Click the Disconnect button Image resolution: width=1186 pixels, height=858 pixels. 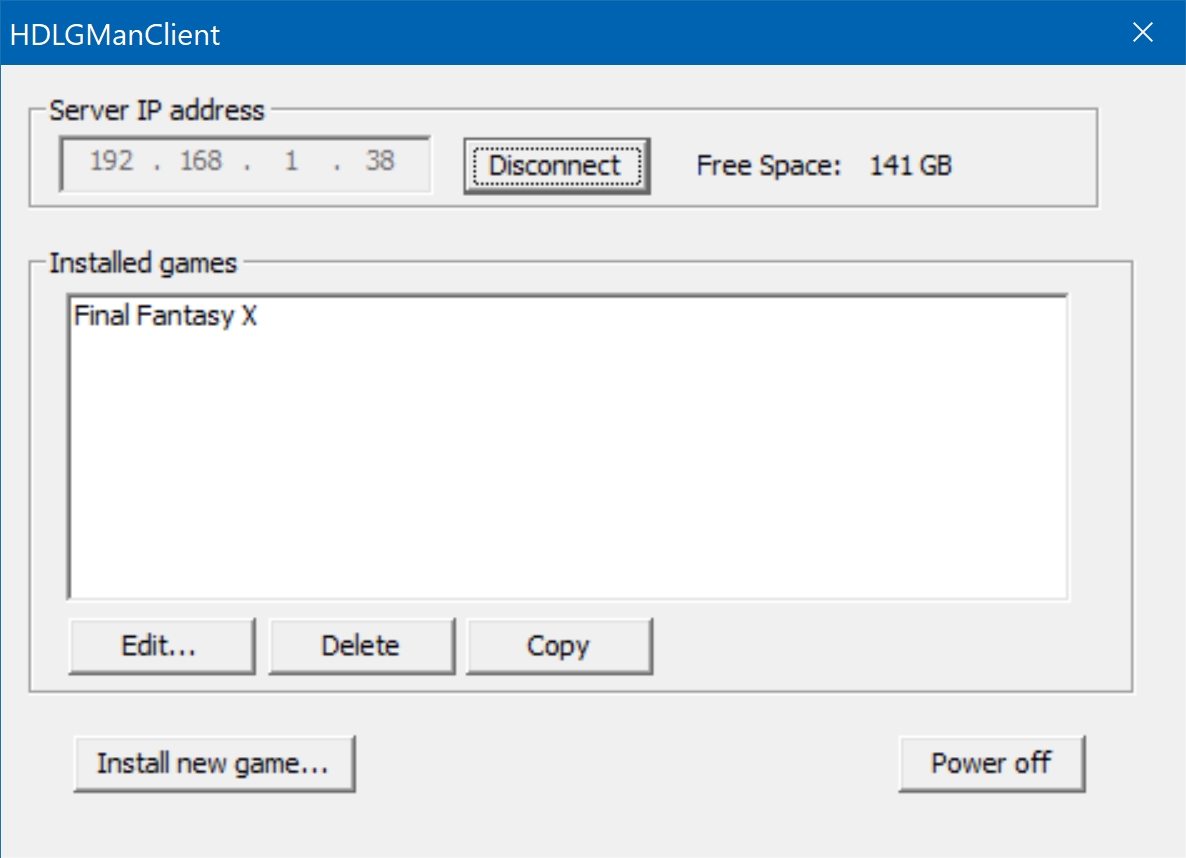click(x=557, y=166)
